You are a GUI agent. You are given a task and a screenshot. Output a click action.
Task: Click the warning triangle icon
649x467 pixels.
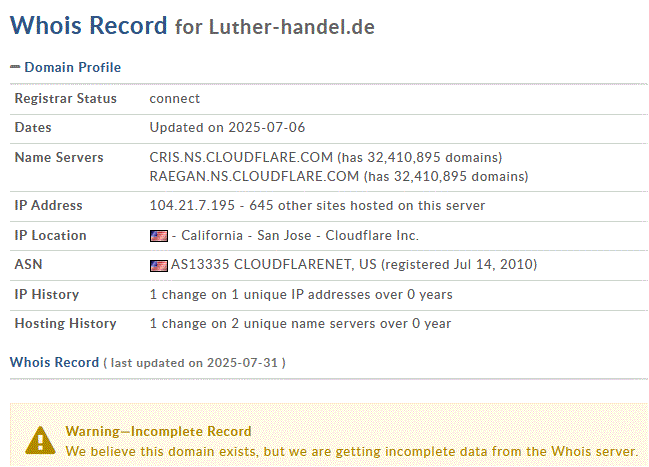[x=40, y=440]
